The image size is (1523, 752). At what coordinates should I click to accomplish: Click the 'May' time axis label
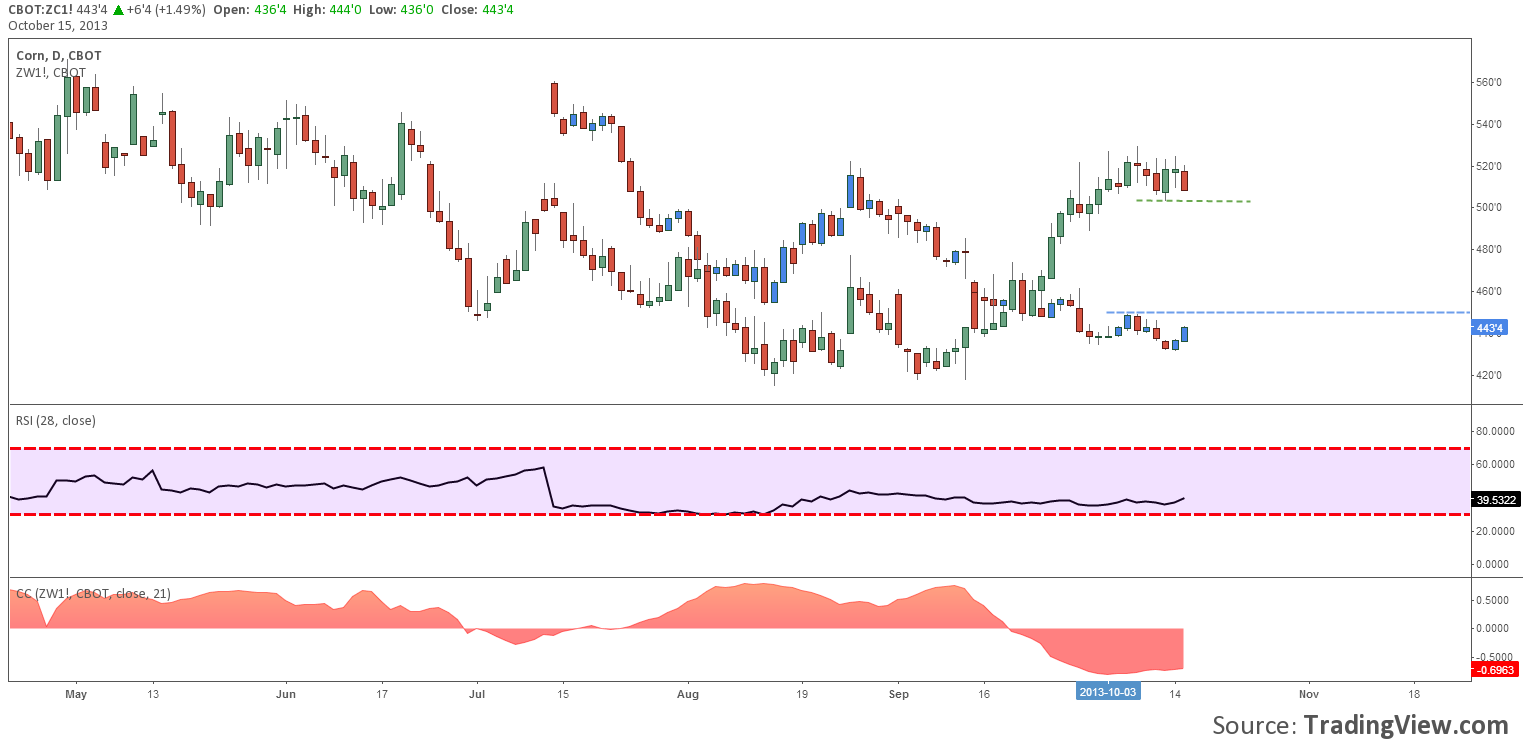(x=76, y=692)
